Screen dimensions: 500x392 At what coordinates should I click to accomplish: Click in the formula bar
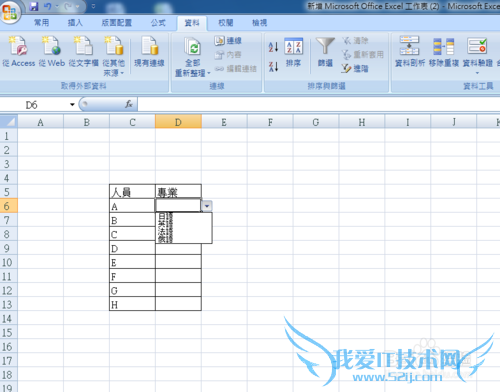[x=318, y=105]
